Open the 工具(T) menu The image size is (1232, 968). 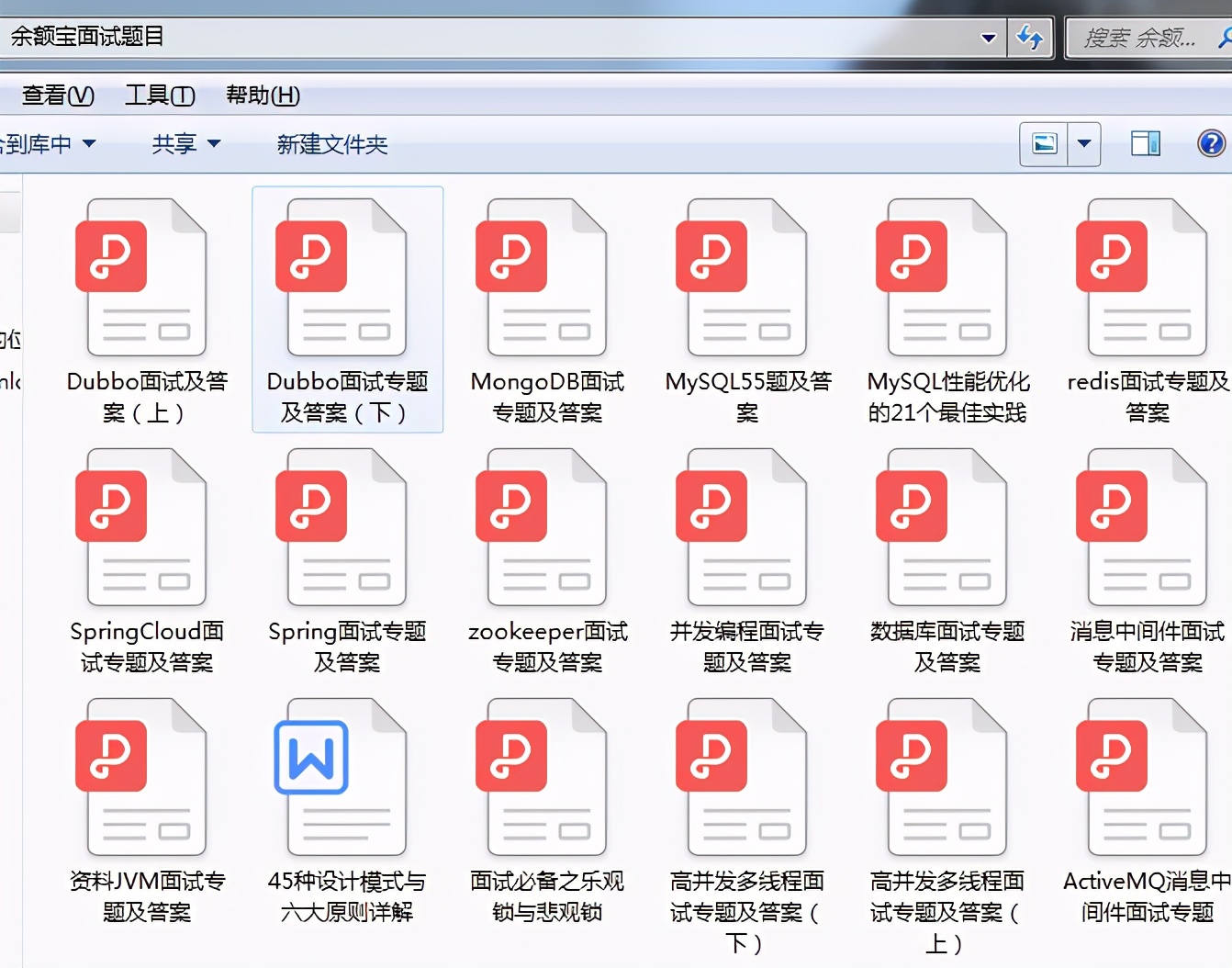(x=160, y=95)
